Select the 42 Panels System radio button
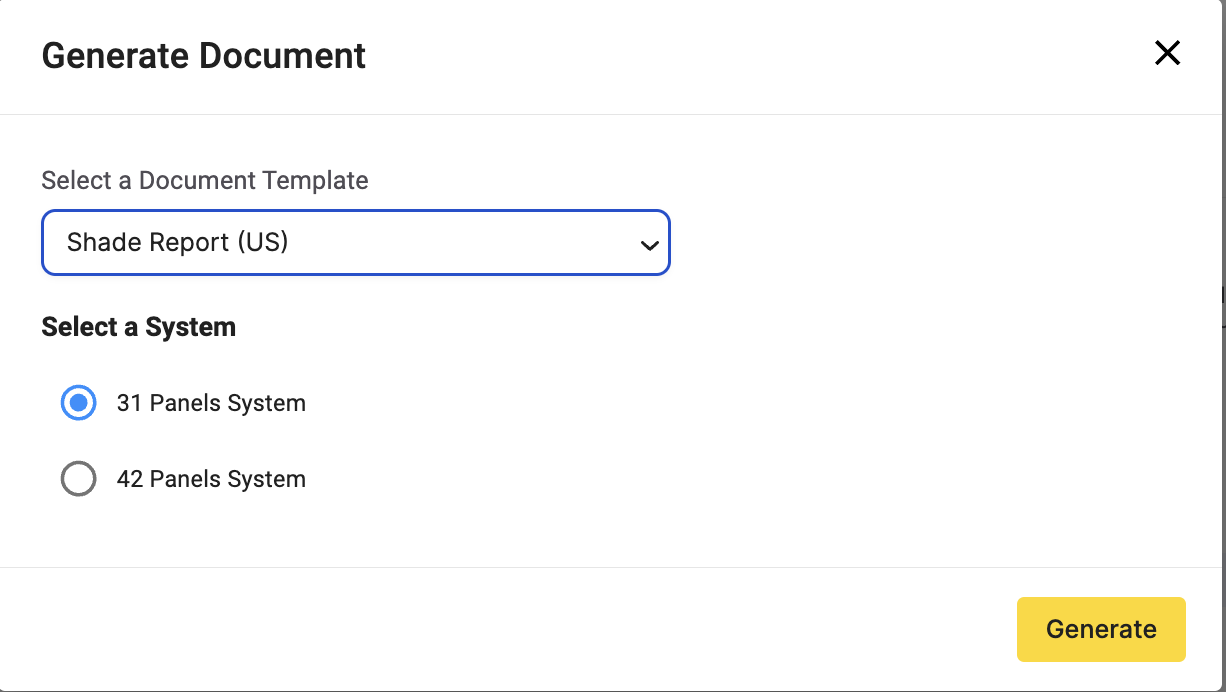The height and width of the screenshot is (692, 1226). click(x=78, y=479)
